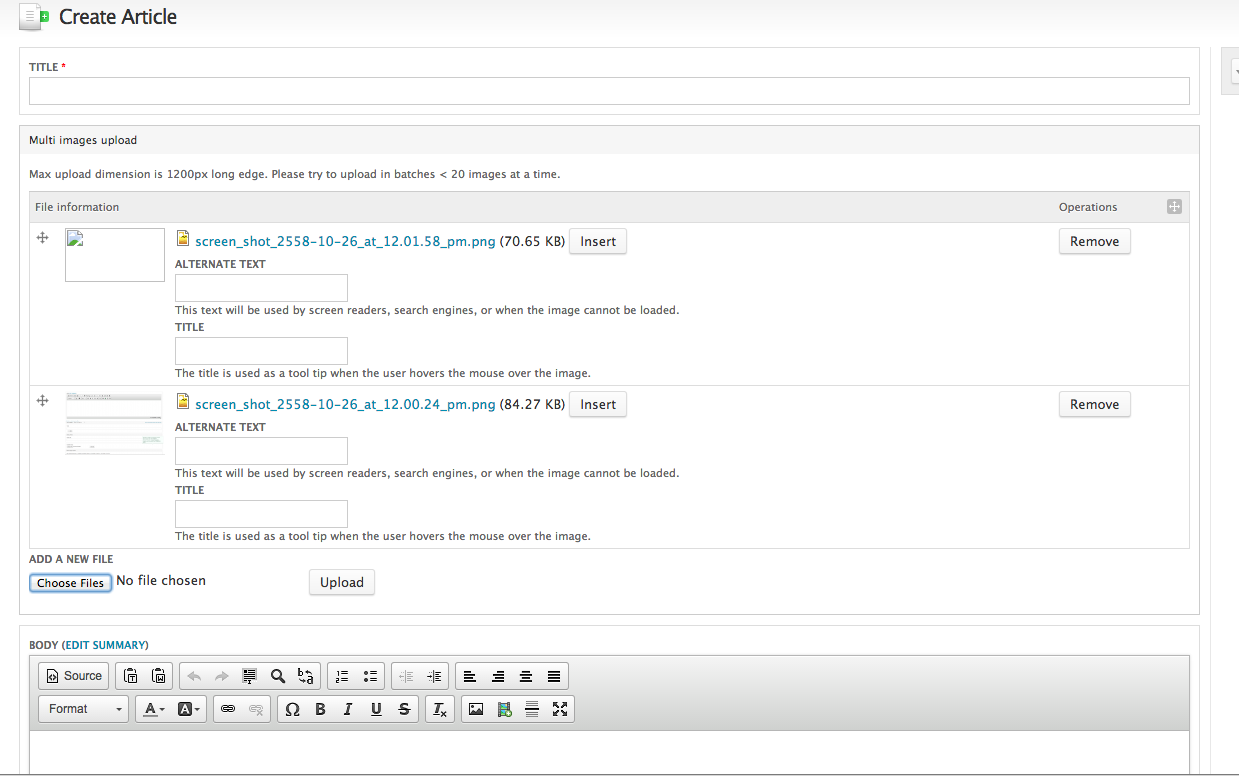
Task: Insert special character with the Omega icon
Action: (292, 709)
